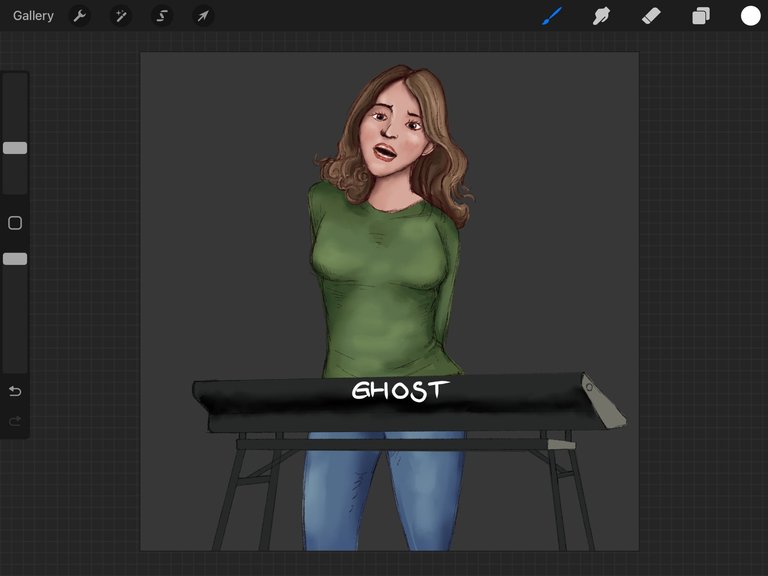
Task: Tap the square Modify button in the sidebar
Action: click(x=15, y=223)
